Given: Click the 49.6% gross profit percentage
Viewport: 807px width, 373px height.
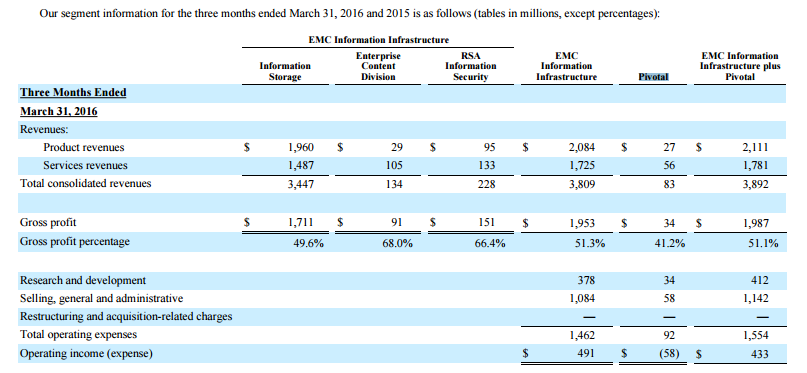Looking at the screenshot, I should (x=308, y=243).
